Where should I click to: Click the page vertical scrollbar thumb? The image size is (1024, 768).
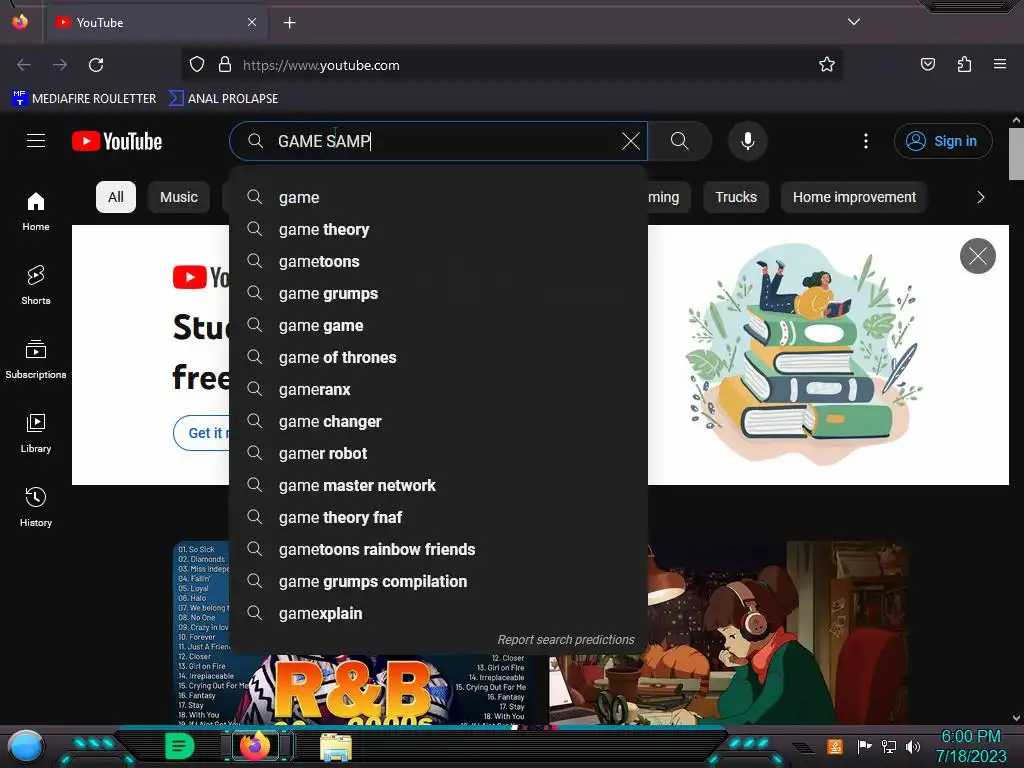click(x=1016, y=153)
